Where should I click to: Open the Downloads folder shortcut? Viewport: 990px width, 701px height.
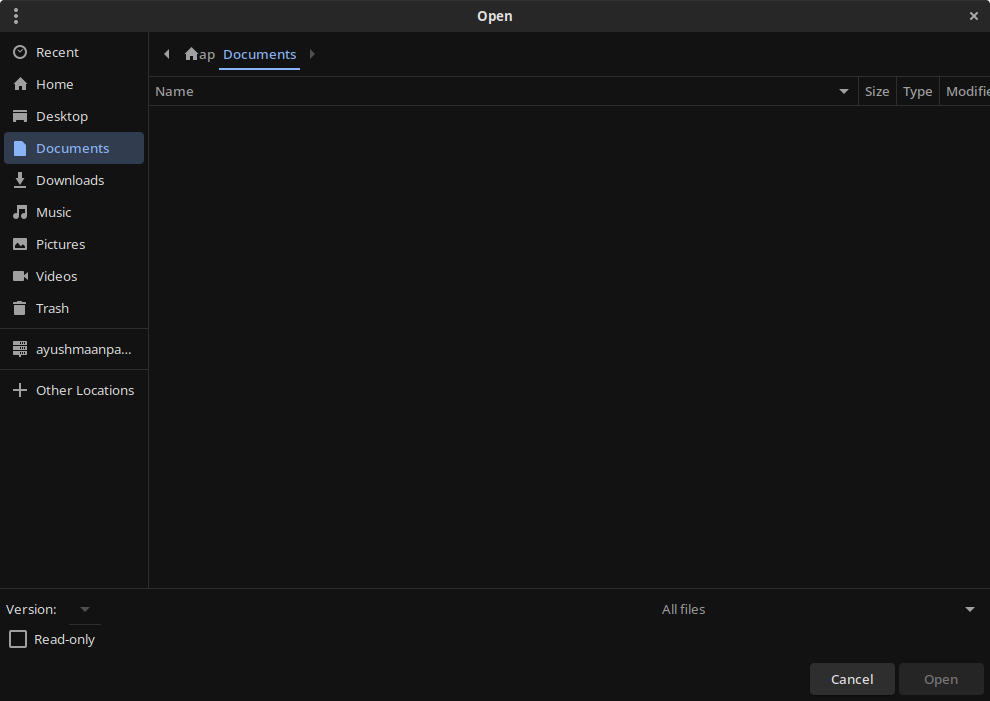click(x=74, y=180)
